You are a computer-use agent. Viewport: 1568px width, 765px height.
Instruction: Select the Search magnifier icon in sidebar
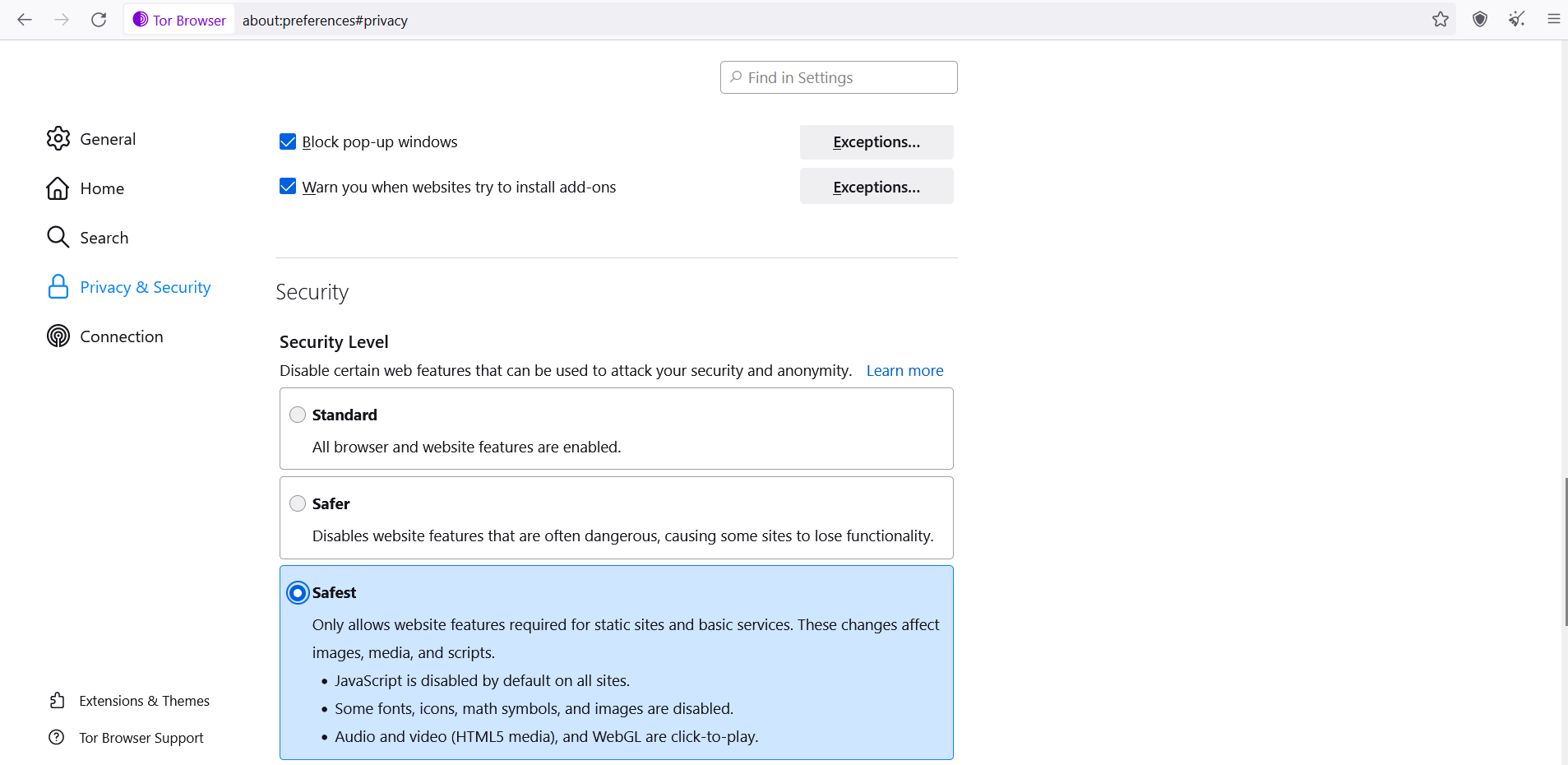(x=58, y=237)
